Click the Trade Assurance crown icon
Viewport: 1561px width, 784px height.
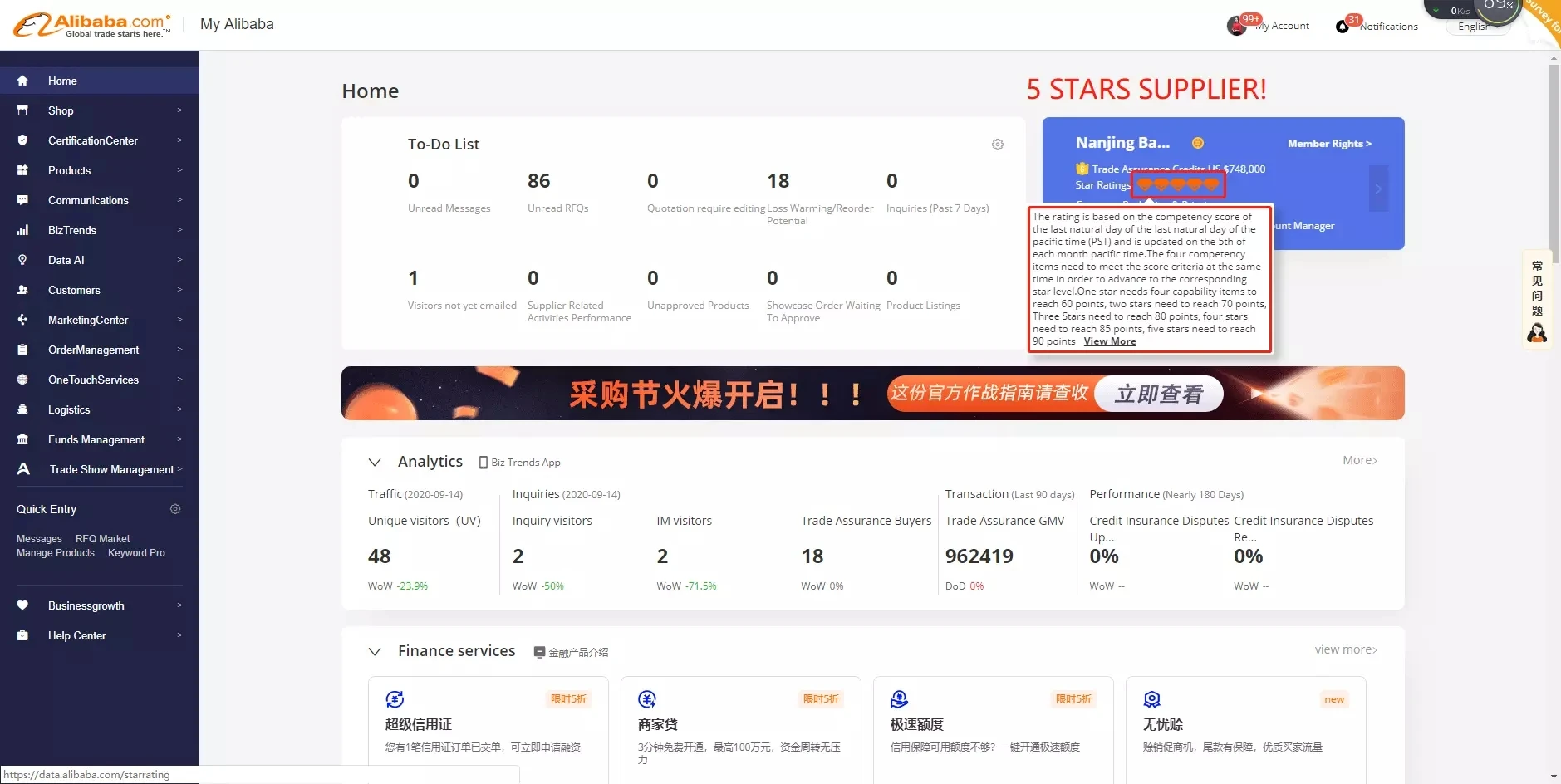point(1082,169)
